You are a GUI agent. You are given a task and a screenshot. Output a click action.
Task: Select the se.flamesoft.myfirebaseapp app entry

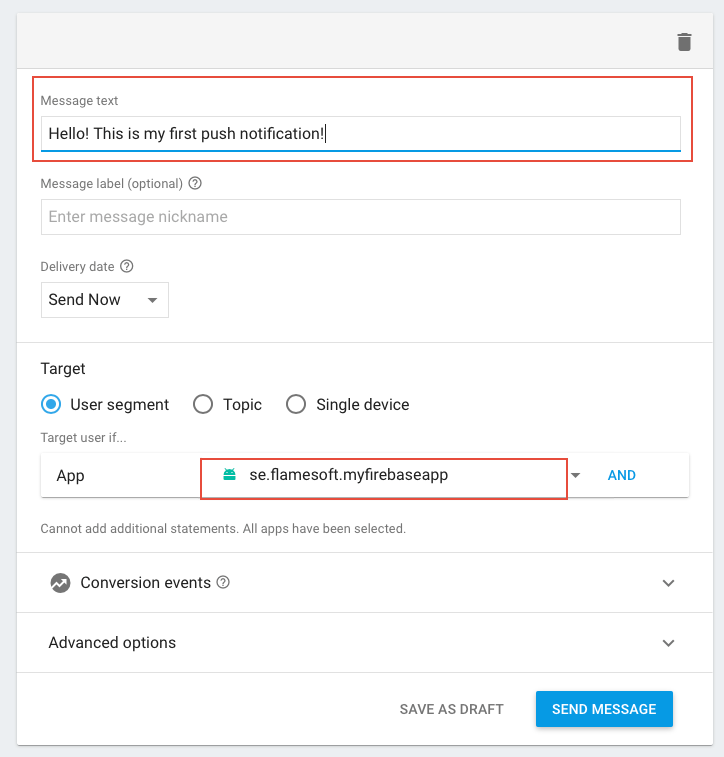348,476
